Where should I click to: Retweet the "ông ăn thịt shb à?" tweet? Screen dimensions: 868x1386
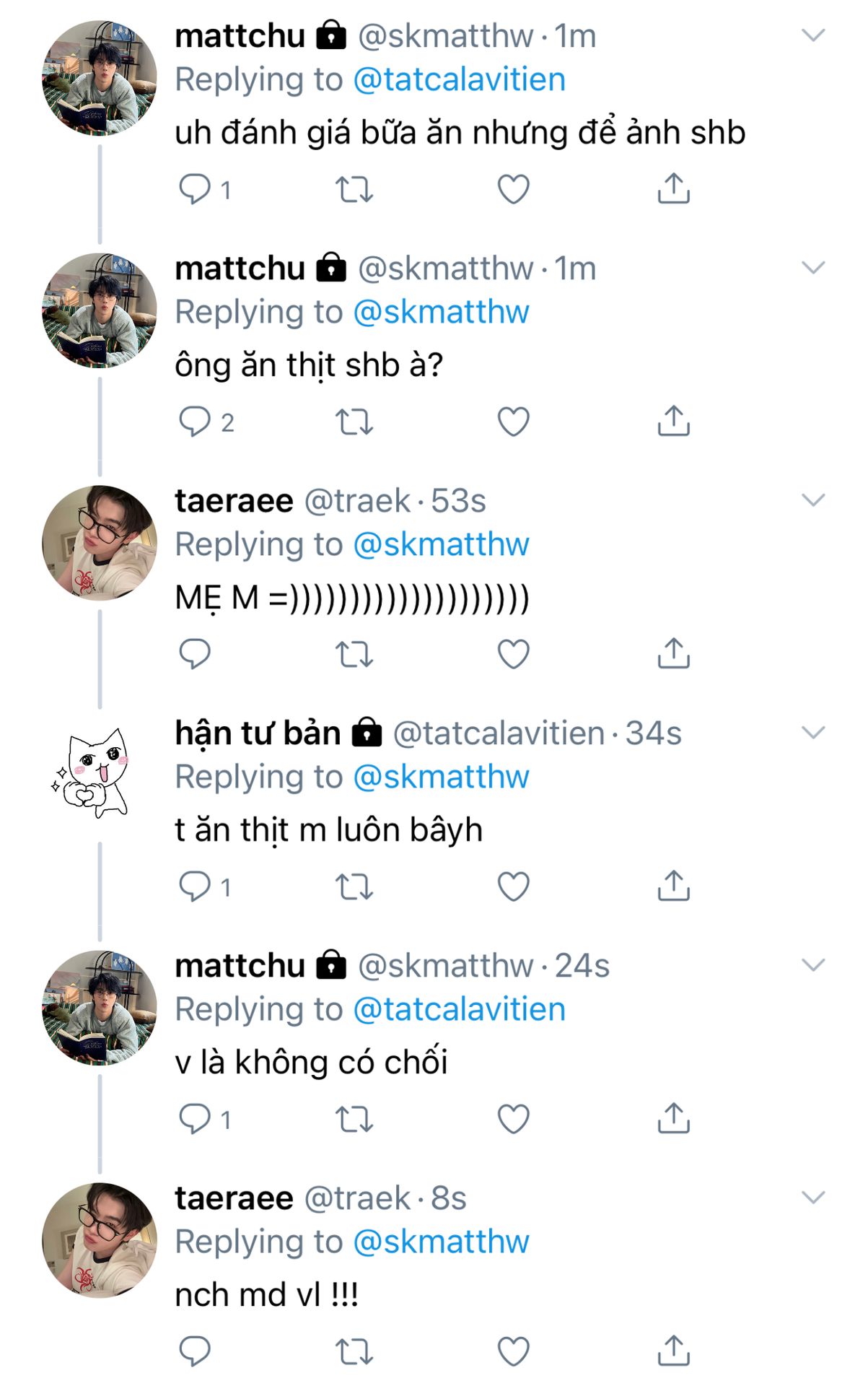point(354,422)
